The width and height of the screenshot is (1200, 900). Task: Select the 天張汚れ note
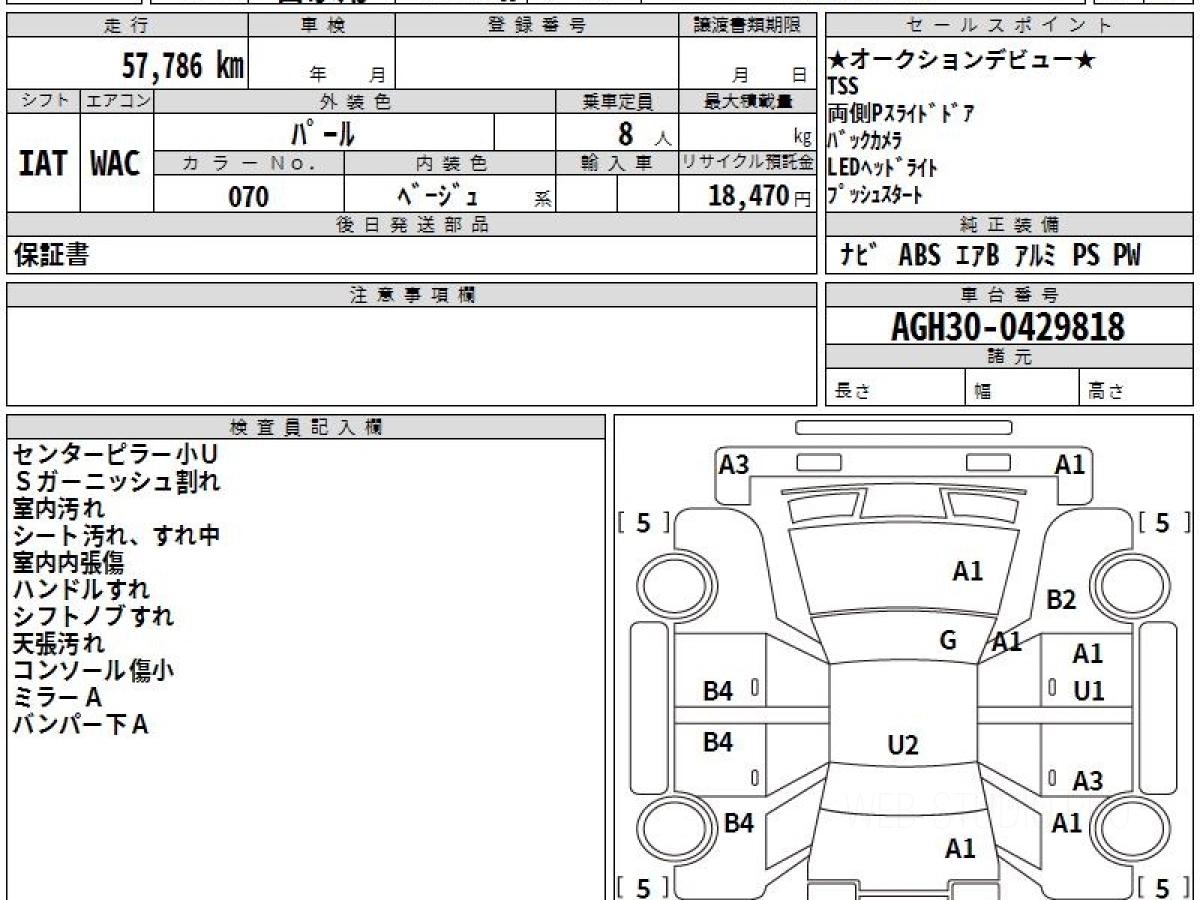58,643
